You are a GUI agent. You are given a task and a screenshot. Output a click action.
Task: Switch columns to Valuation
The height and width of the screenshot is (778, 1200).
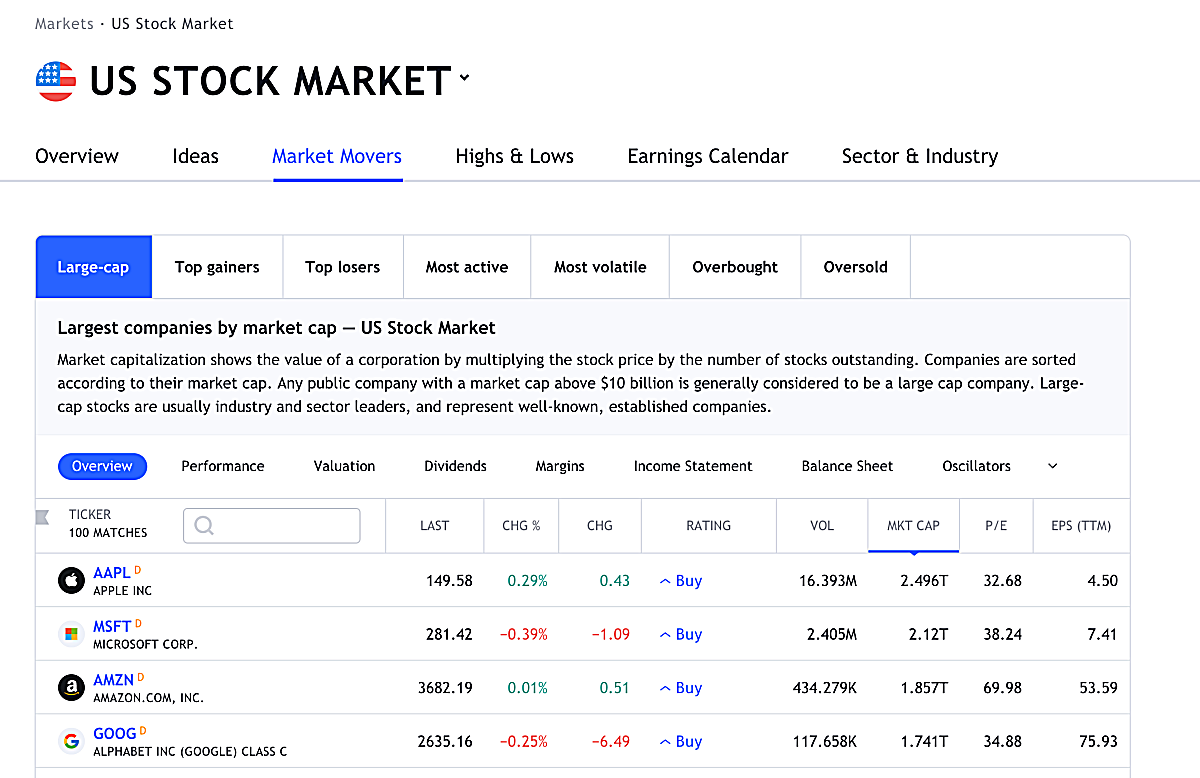pos(345,466)
